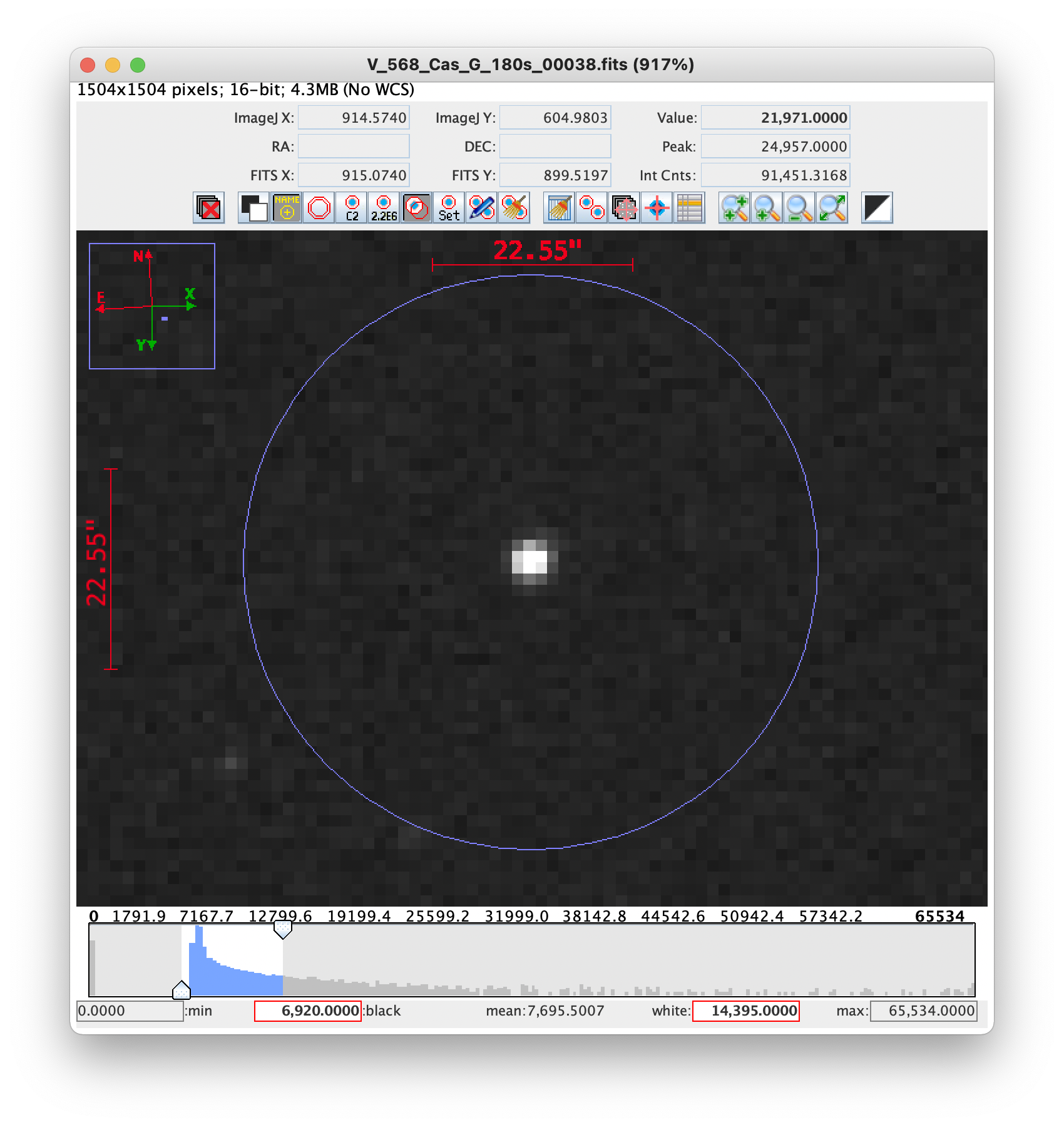Click the empty RA field
The image size is (1064, 1127).
tap(354, 147)
